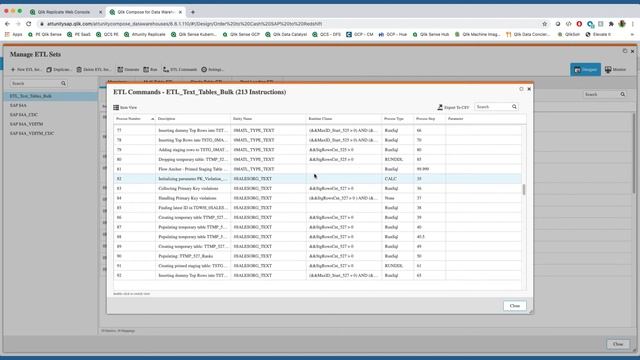
Task: Click the Process Step column header
Action: tap(429, 119)
